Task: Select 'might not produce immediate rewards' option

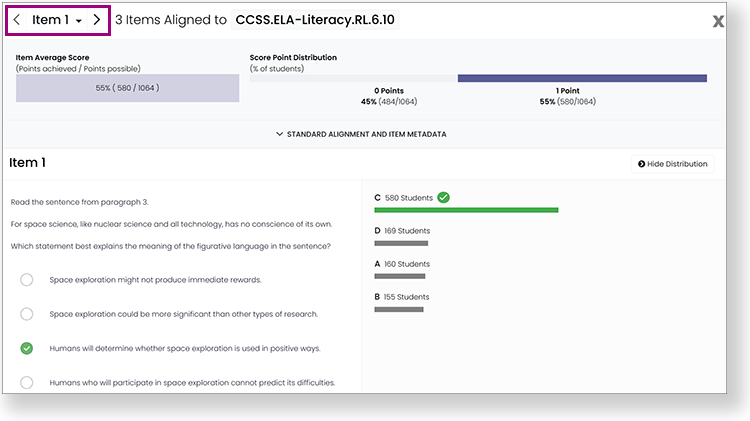Action: click(27, 279)
